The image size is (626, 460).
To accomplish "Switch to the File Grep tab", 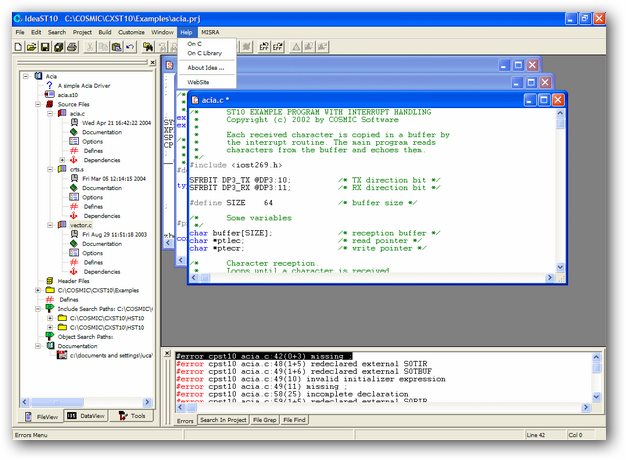I will point(265,420).
